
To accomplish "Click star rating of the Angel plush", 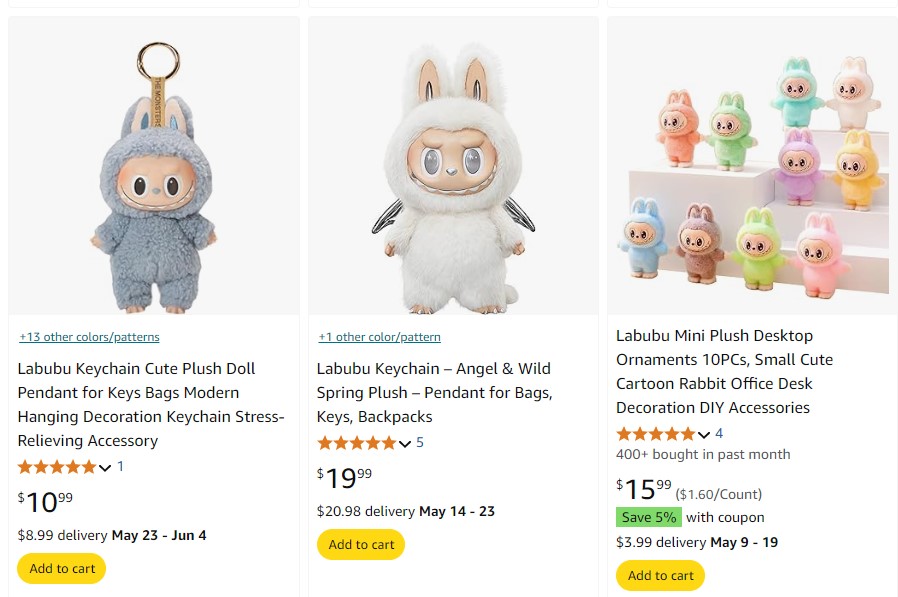I will [356, 443].
